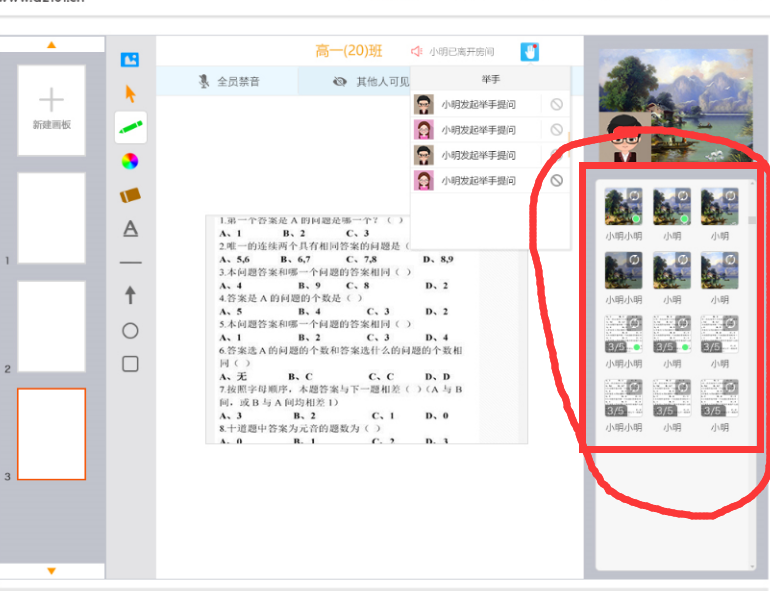
Task: Refresh landscape 小明小明 thumbnail with green dot
Action: click(x=634, y=196)
